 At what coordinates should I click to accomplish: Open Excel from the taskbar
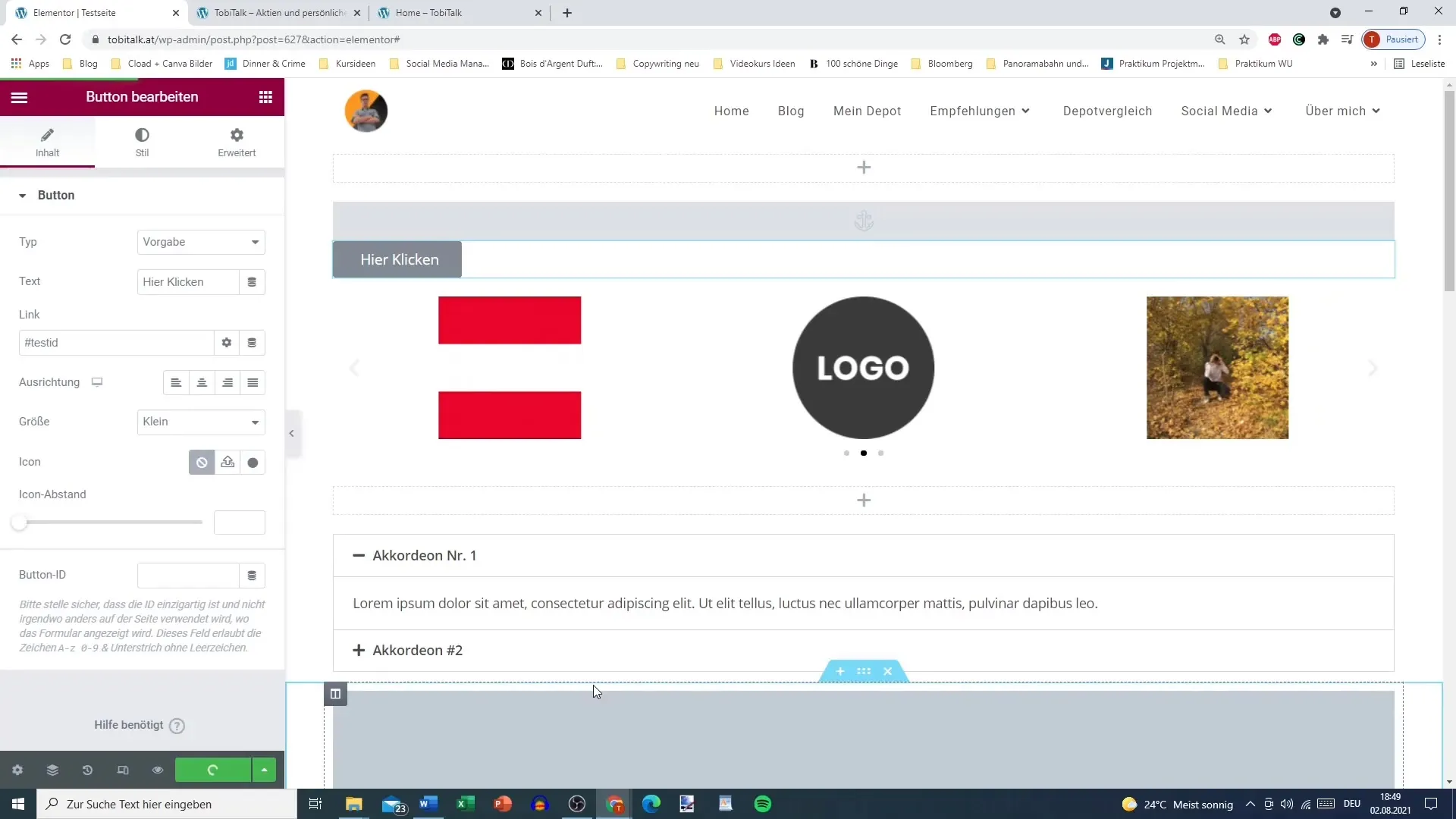pyautogui.click(x=466, y=804)
